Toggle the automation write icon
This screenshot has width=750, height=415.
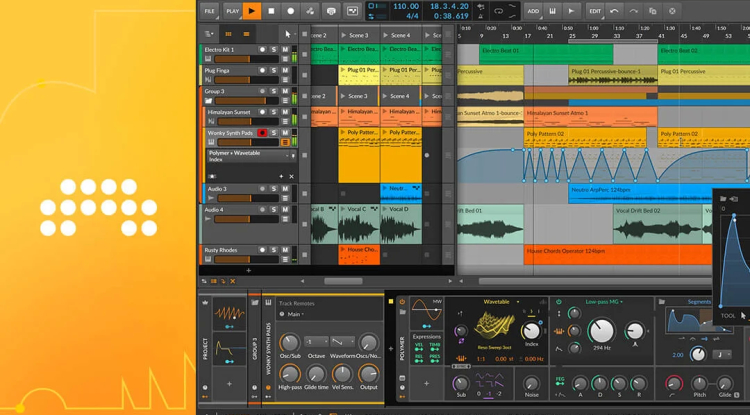pos(310,11)
